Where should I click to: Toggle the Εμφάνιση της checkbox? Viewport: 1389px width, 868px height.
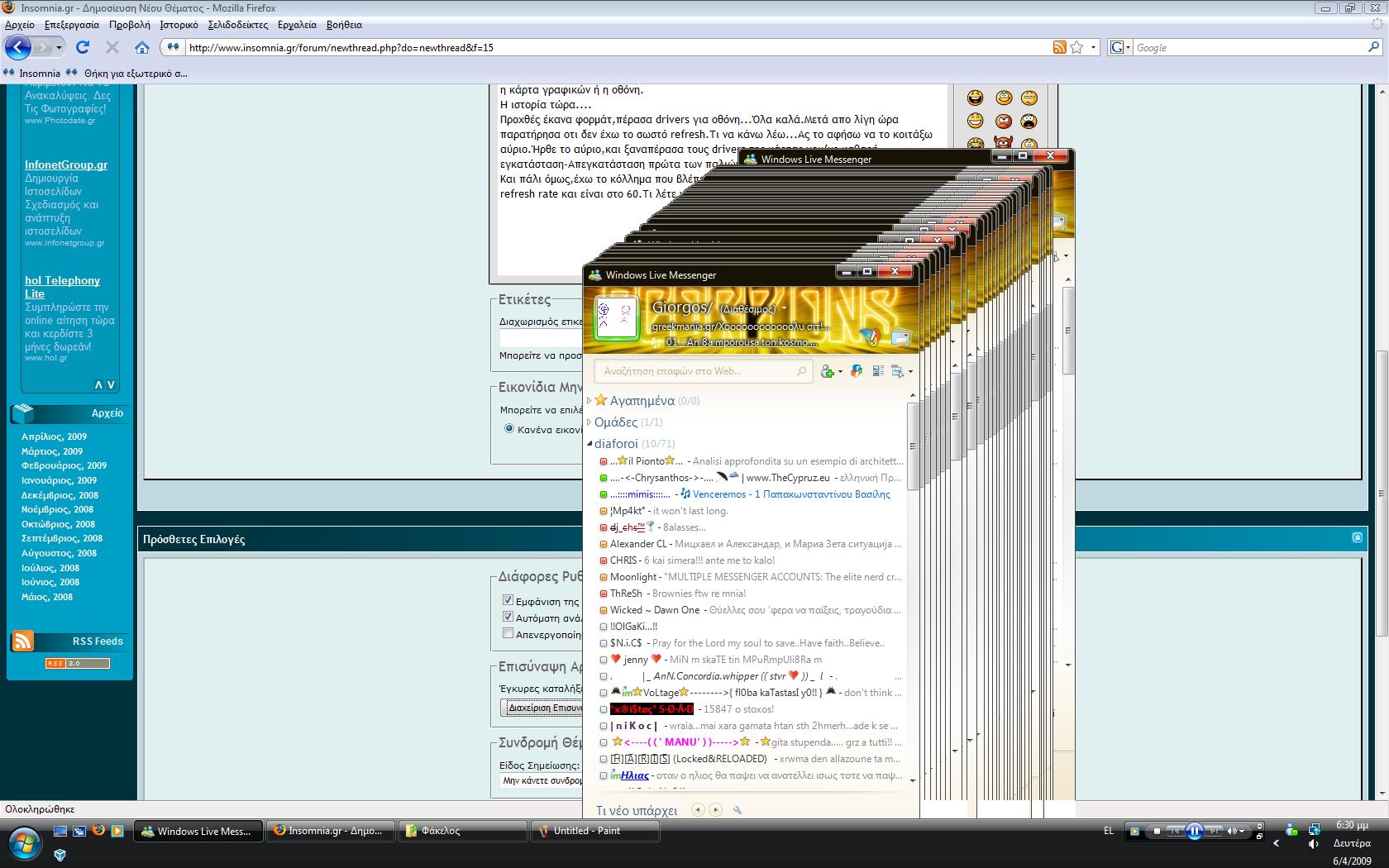click(x=508, y=600)
